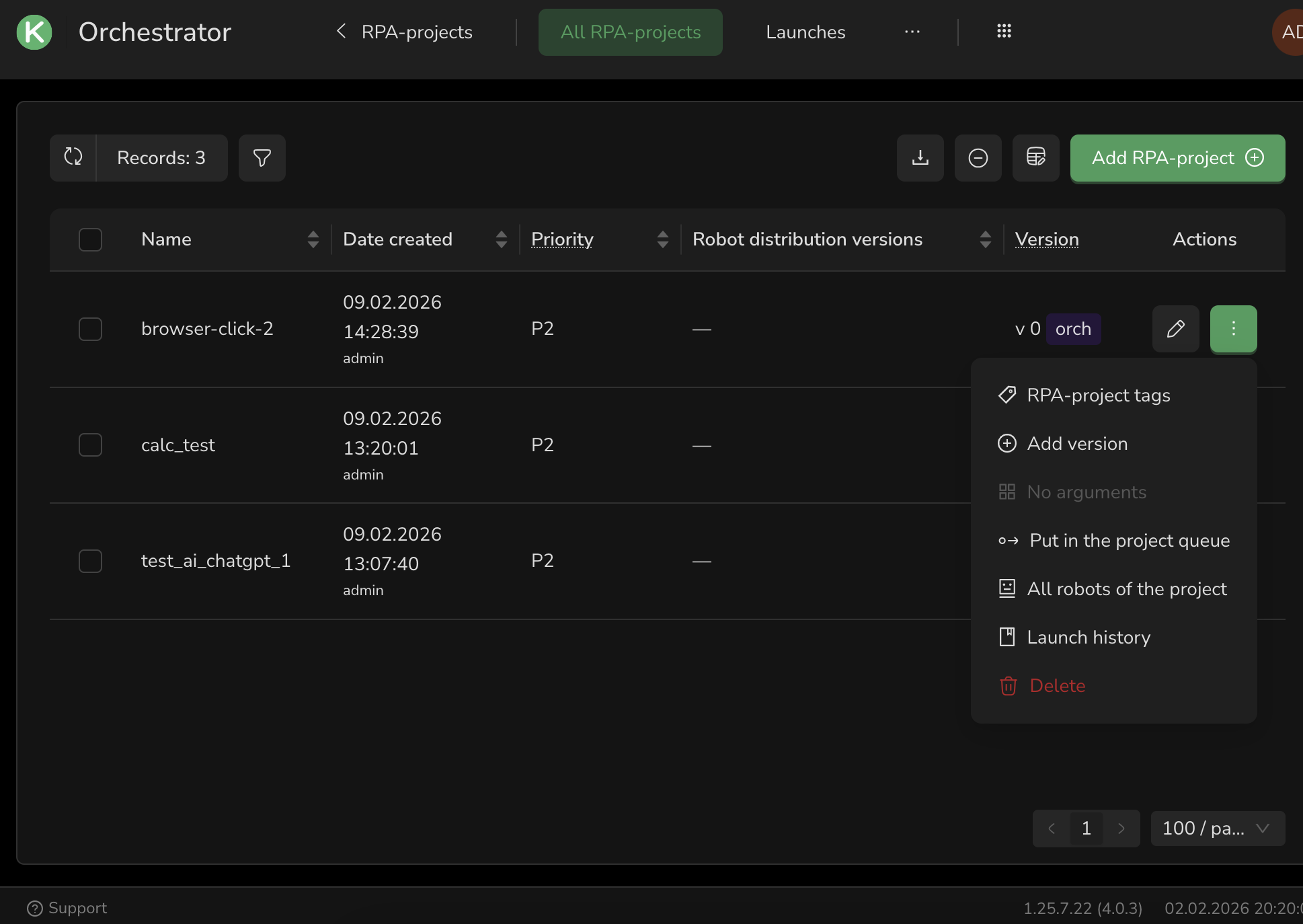
Task: Open the table column settings icon
Action: click(x=1036, y=157)
